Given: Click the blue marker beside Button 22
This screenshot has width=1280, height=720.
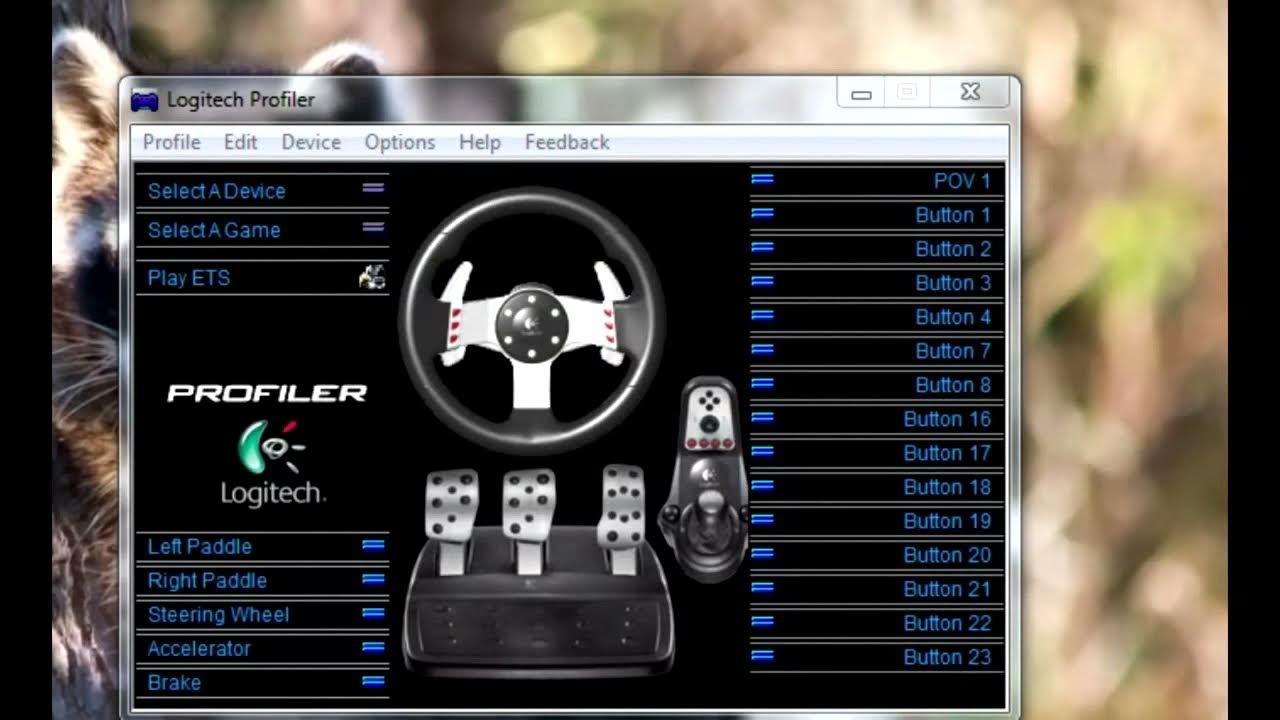Looking at the screenshot, I should tap(762, 621).
